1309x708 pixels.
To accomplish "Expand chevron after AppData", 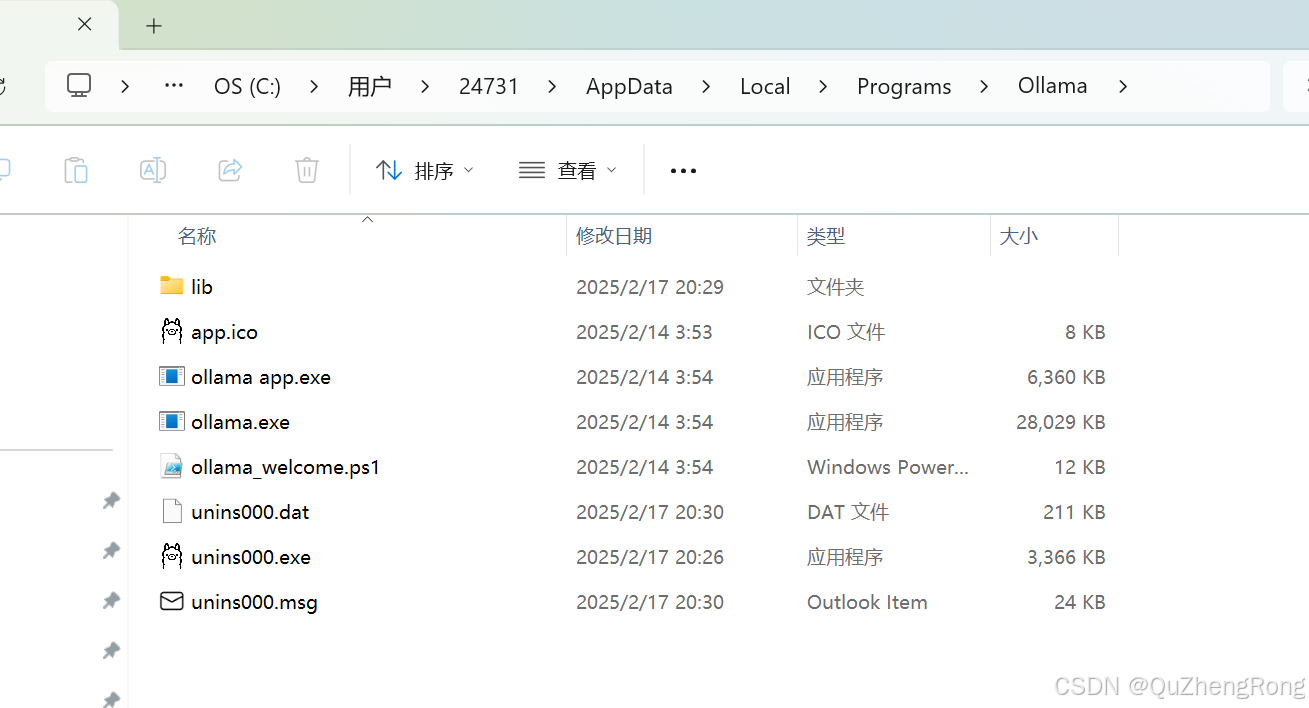I will pos(706,87).
